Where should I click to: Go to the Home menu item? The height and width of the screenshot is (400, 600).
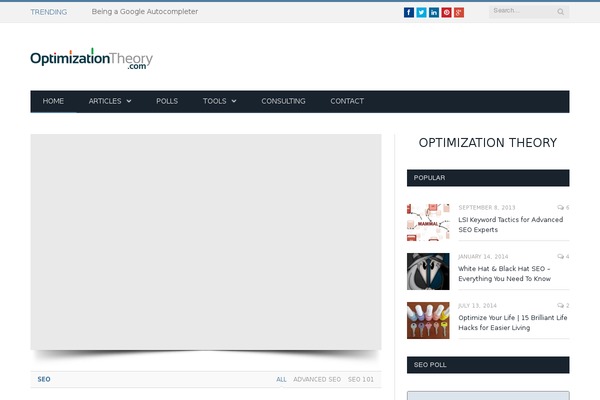point(53,101)
